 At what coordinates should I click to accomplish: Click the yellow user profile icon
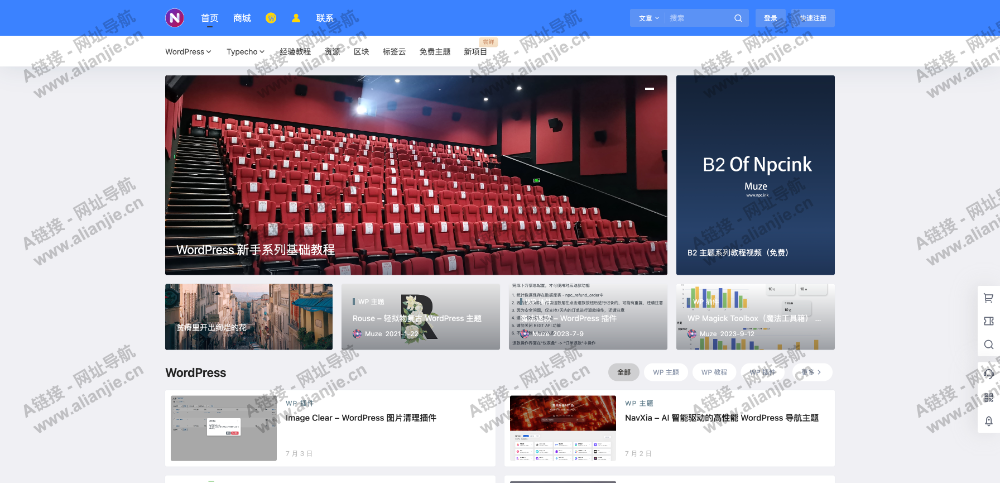point(296,18)
